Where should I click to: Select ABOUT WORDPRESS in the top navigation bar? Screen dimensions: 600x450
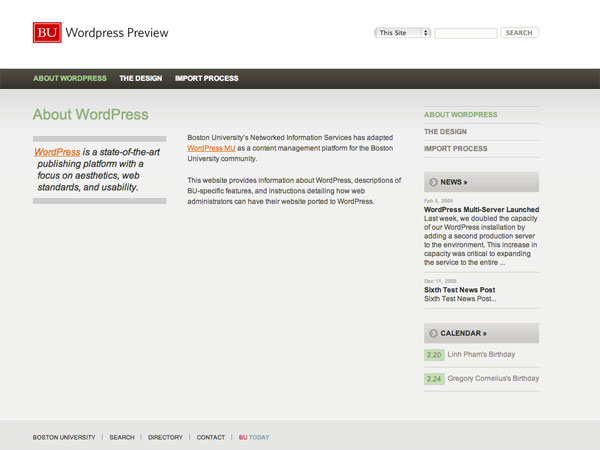tap(70, 78)
